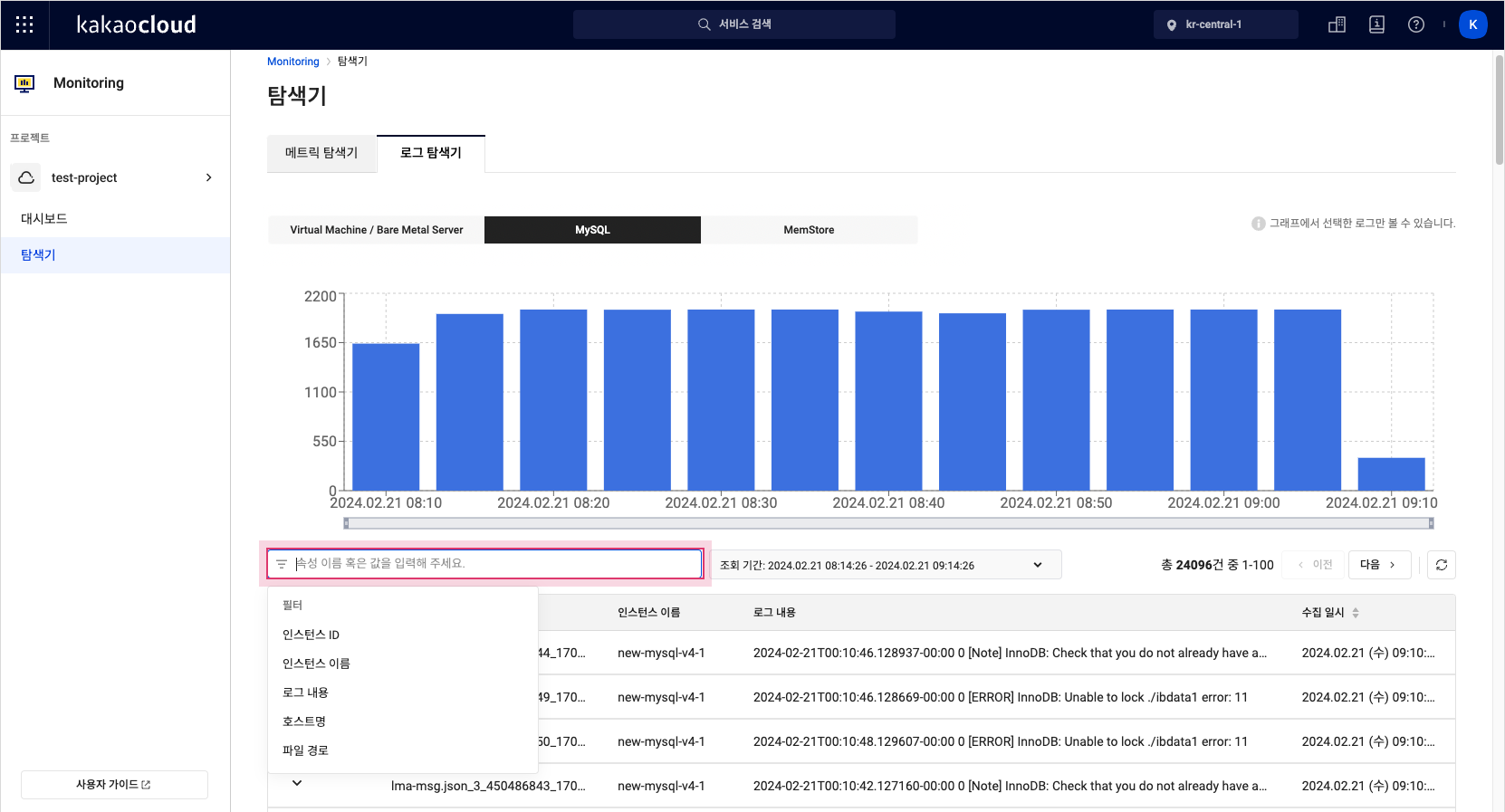Click the 로그 내용 column header
1505x812 pixels.
tap(774, 613)
